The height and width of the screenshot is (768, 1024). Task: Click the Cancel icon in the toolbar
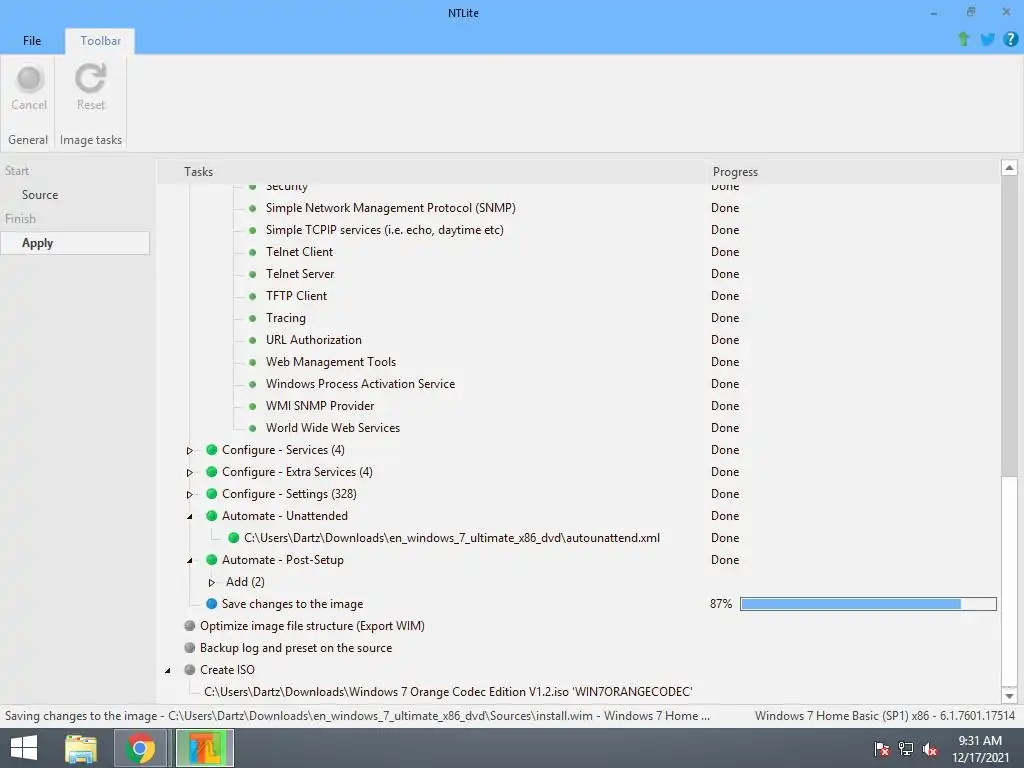coord(29,79)
